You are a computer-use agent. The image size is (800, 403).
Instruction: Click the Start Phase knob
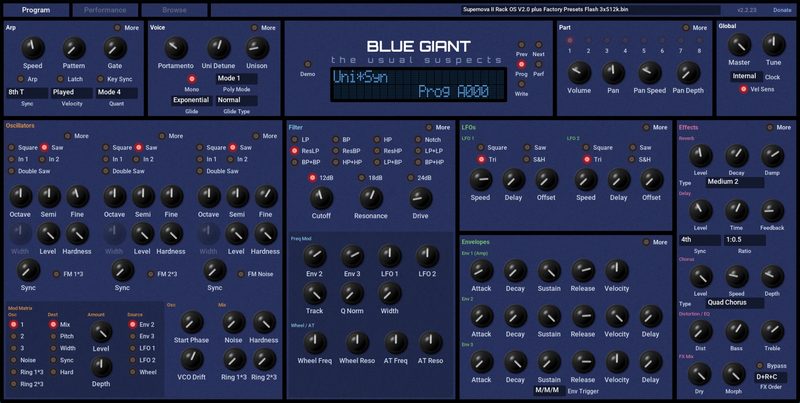(x=192, y=322)
